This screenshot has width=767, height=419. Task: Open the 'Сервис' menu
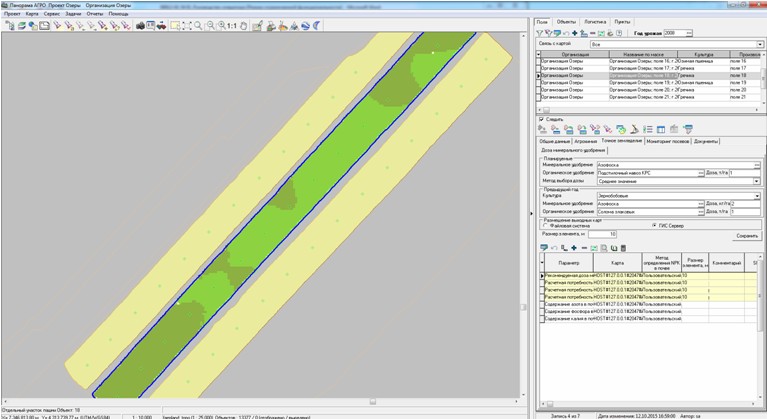pyautogui.click(x=51, y=14)
